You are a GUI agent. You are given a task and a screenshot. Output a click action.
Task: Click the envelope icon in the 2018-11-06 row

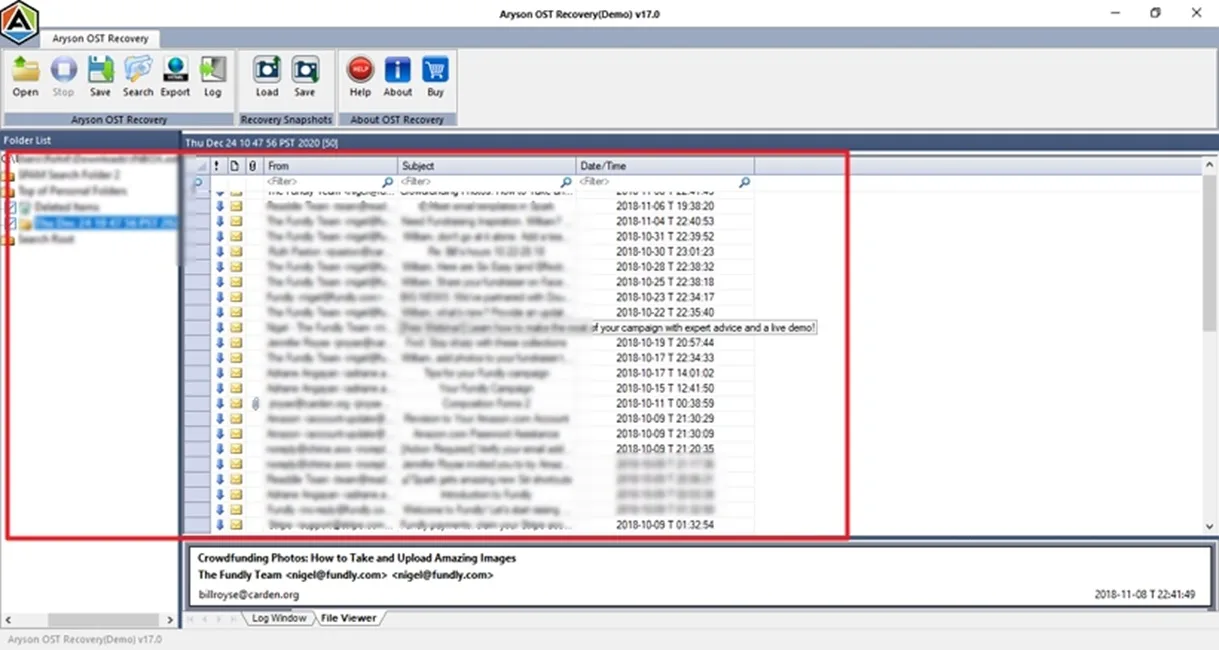point(236,205)
